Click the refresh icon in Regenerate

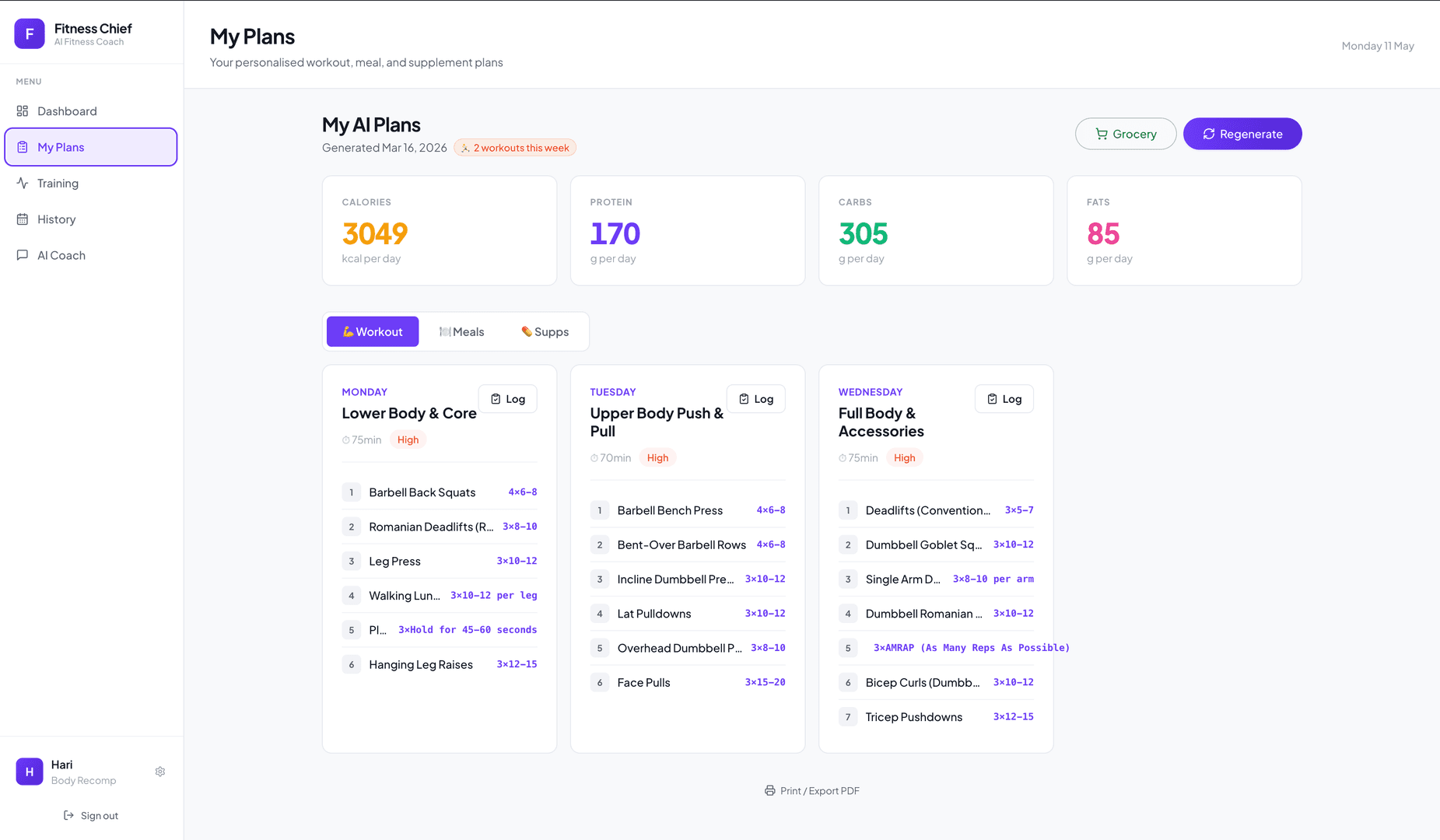1209,134
